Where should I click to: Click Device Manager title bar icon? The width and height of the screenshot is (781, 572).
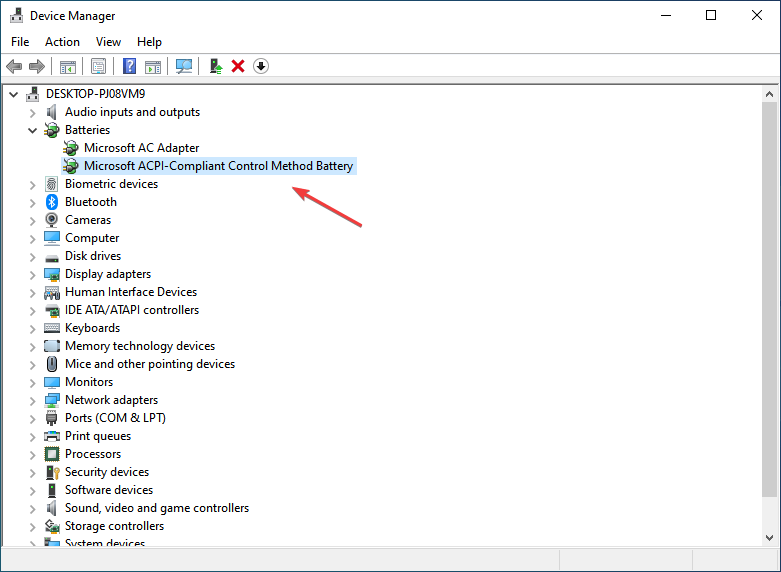point(16,15)
